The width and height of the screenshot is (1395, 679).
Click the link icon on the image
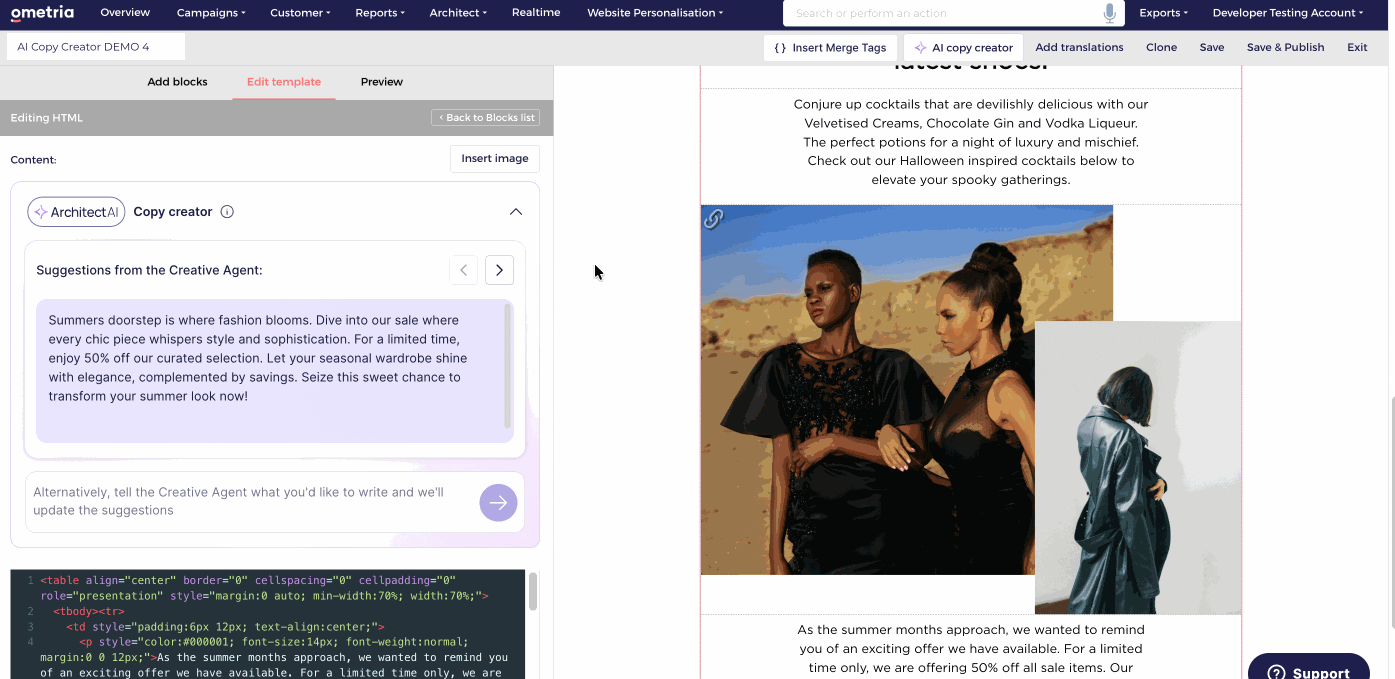pyautogui.click(x=713, y=219)
